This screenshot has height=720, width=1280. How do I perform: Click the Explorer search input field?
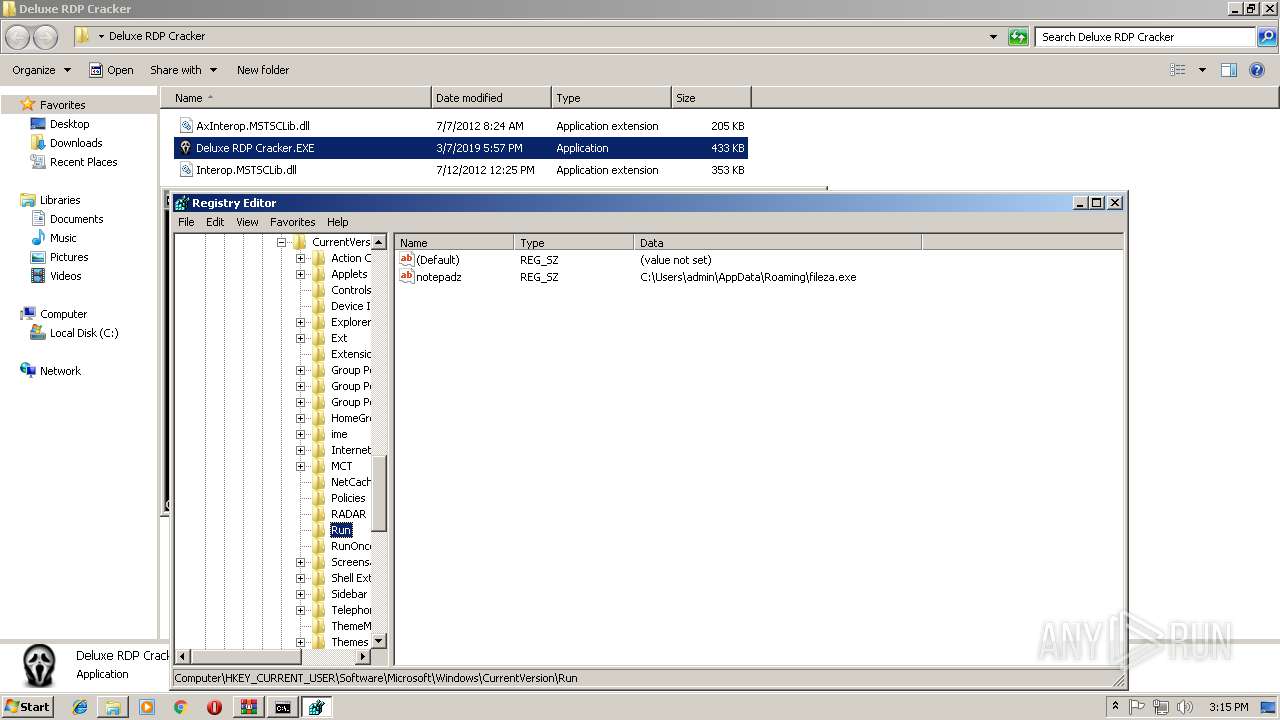coord(1146,37)
